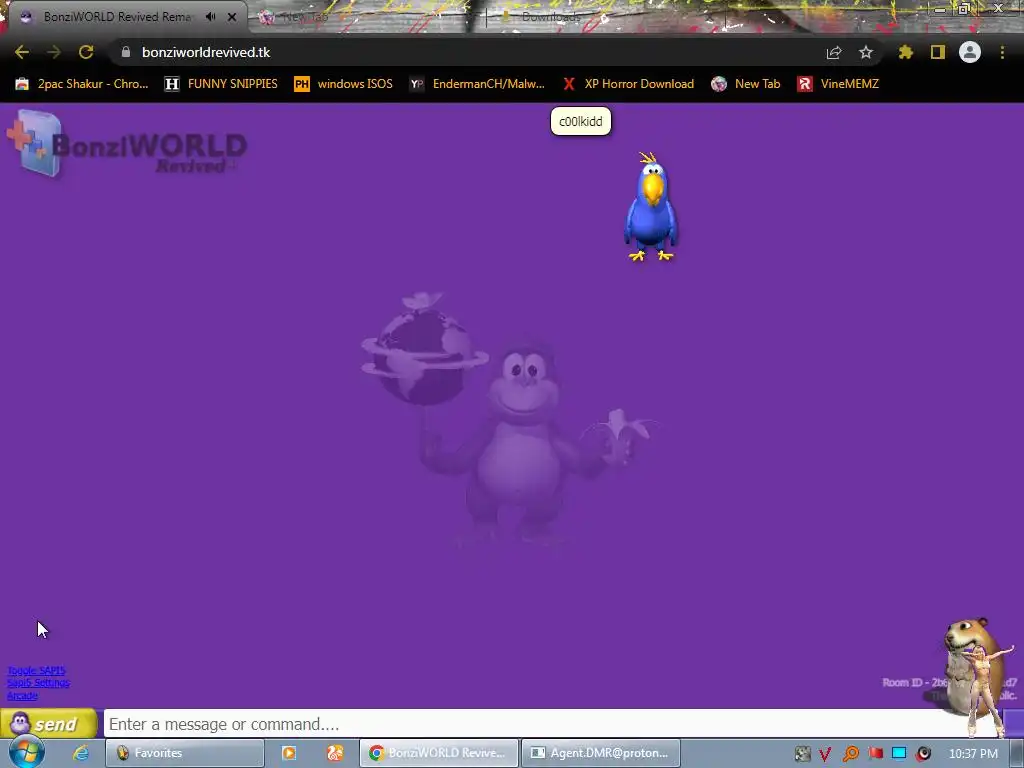The width and height of the screenshot is (1024, 768).
Task: Reload the BonziWORLD page
Action: pyautogui.click(x=86, y=52)
